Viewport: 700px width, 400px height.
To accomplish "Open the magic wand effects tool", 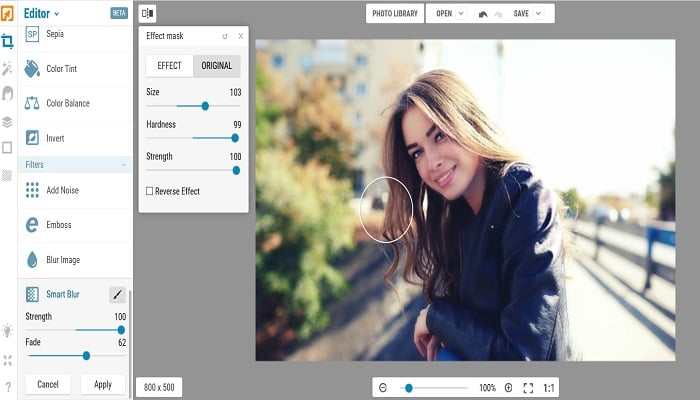I will point(7,68).
